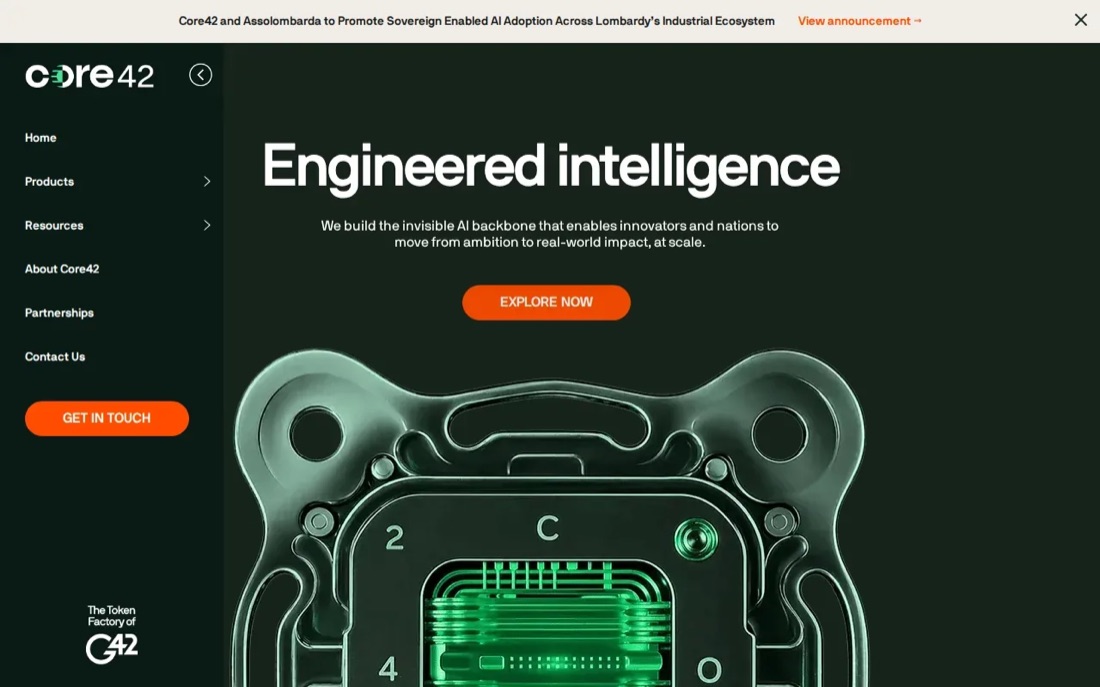Screen dimensions: 1100x687
Task: Open the Partnerships page
Action: point(59,313)
